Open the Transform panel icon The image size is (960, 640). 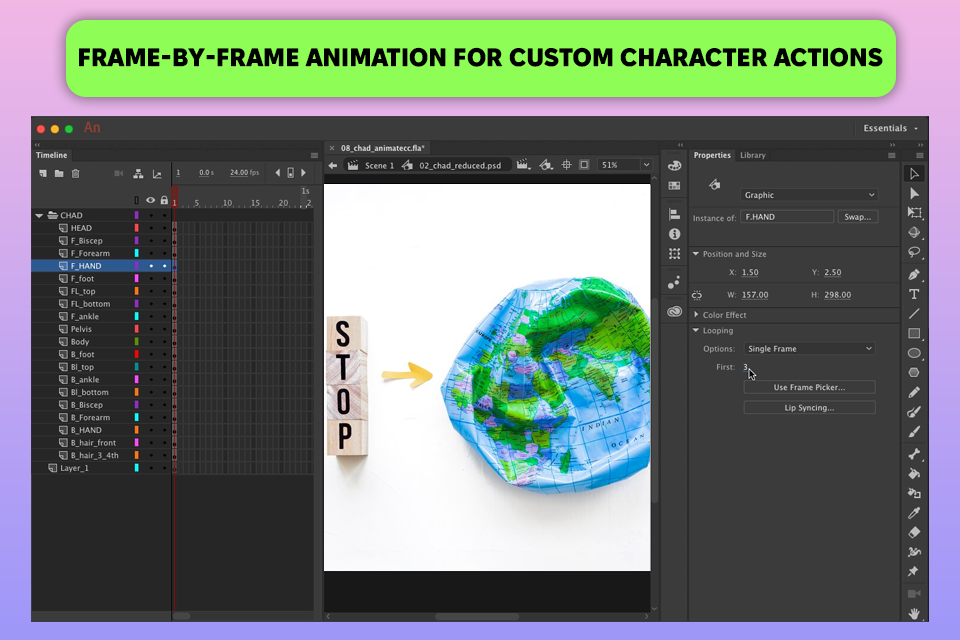[675, 254]
